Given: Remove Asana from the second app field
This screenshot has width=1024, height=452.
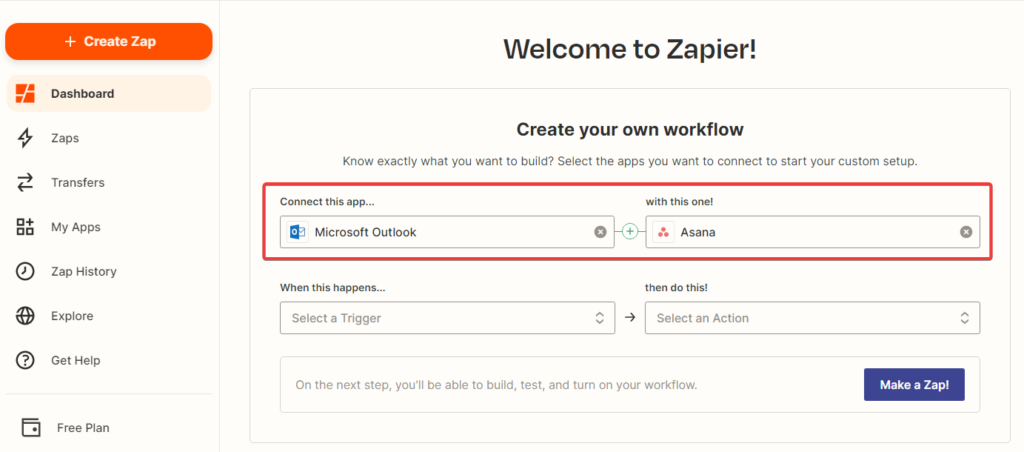Looking at the screenshot, I should [x=966, y=232].
